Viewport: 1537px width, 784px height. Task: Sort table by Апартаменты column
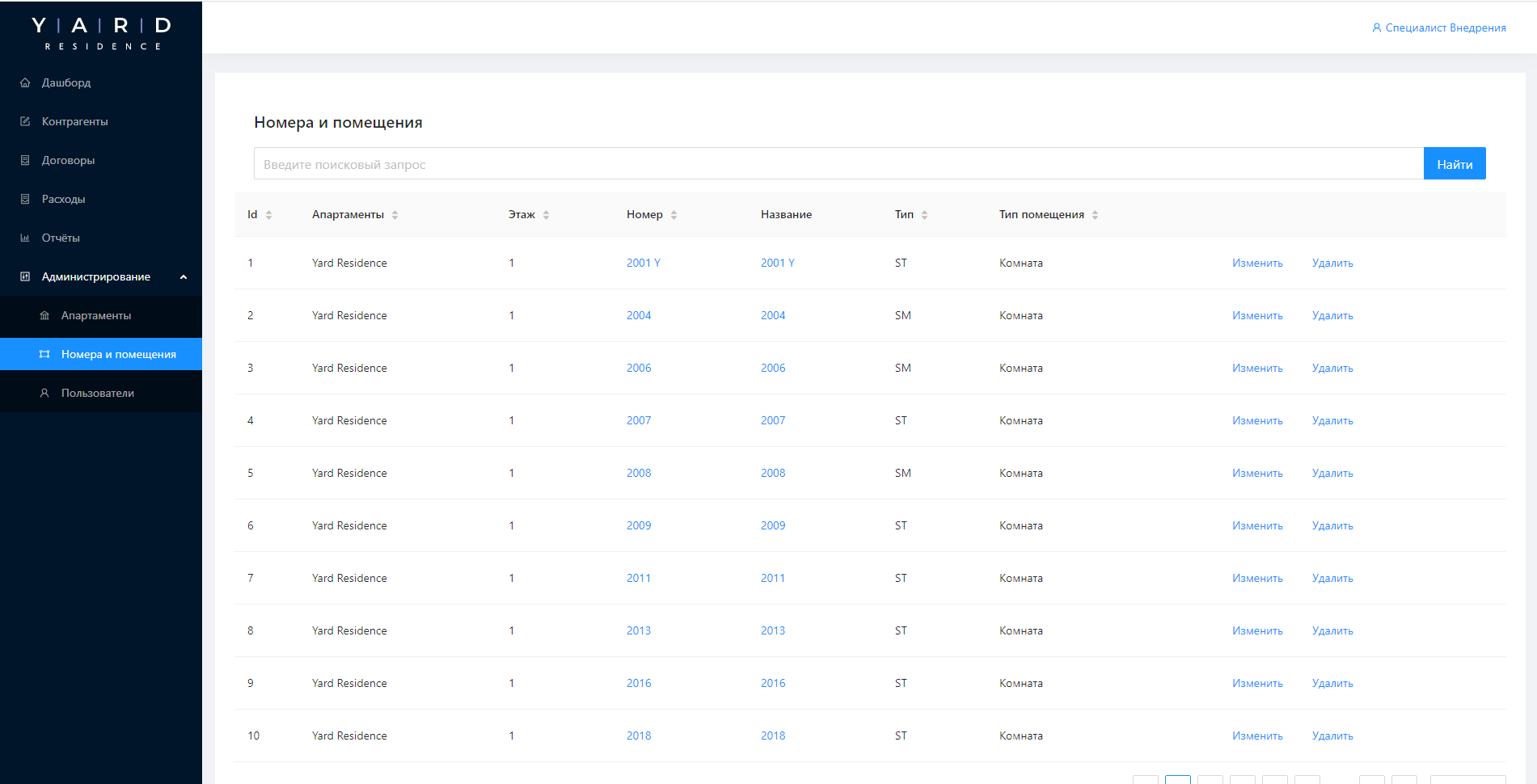pos(395,215)
